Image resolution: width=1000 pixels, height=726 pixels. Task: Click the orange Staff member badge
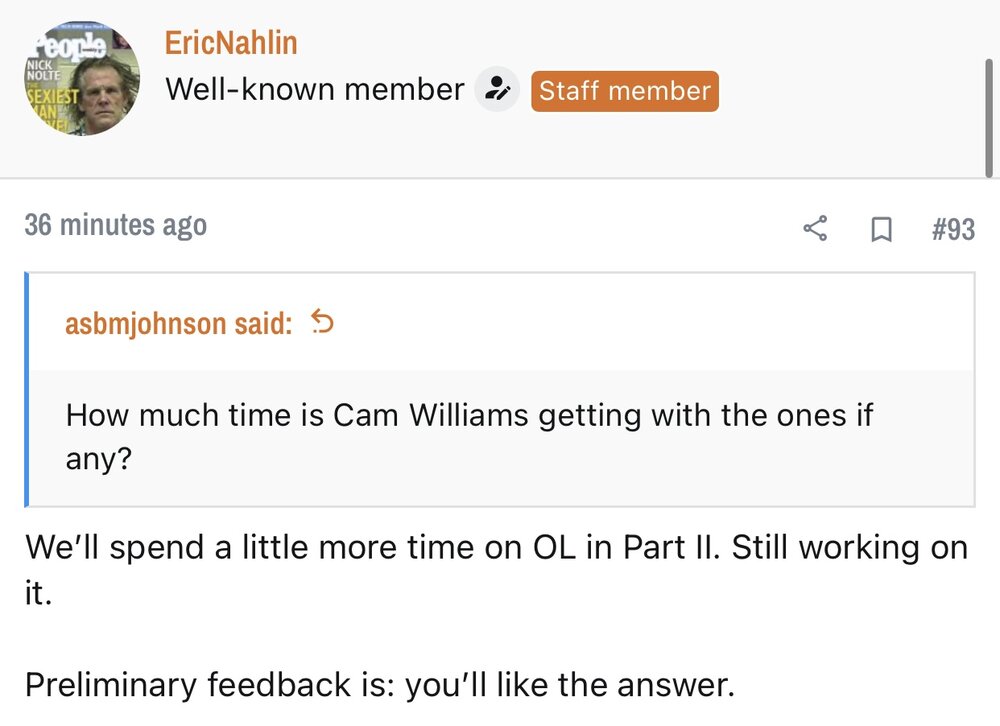(624, 91)
